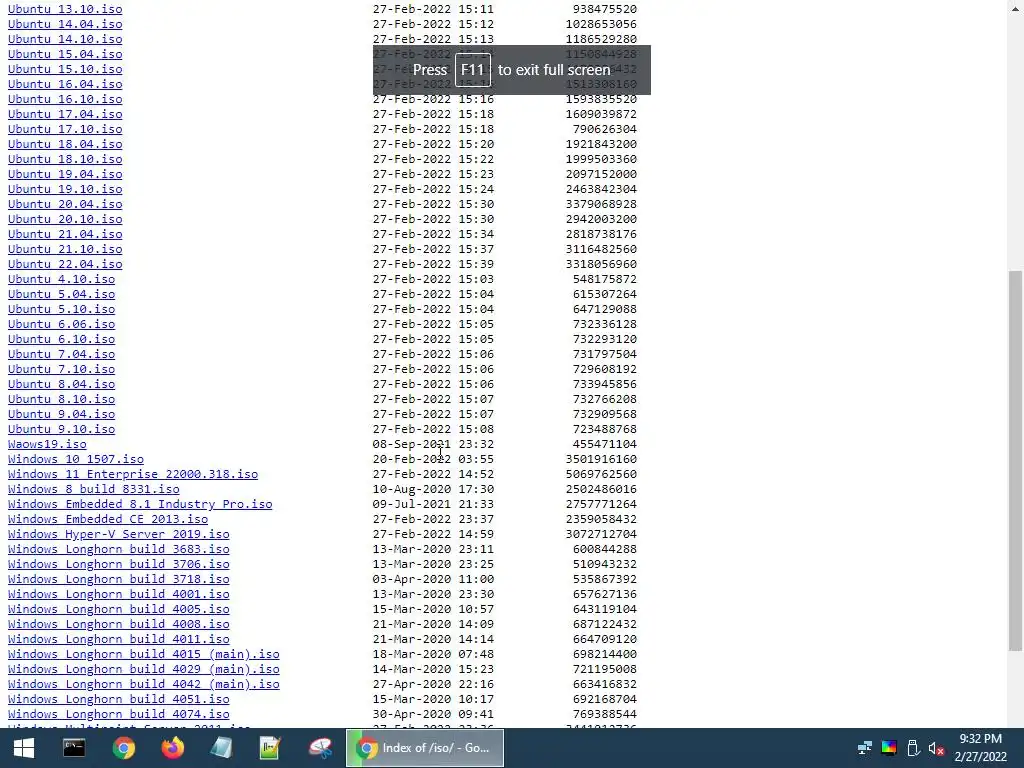Screen dimensions: 1024x768
Task: Launch the Snipping Tool from the taskbar
Action: 320,748
